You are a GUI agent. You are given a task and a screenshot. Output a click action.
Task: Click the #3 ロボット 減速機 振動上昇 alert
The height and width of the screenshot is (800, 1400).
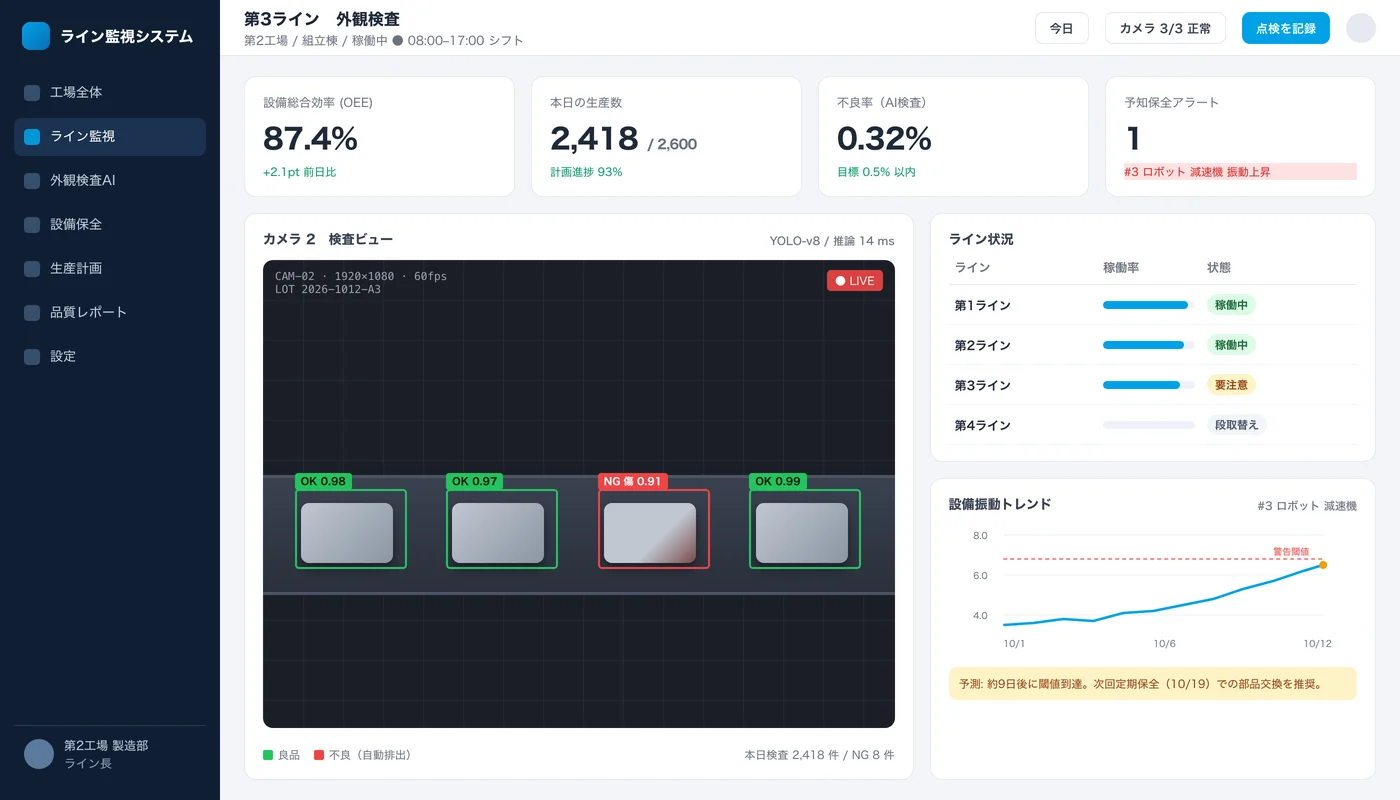tap(1240, 172)
